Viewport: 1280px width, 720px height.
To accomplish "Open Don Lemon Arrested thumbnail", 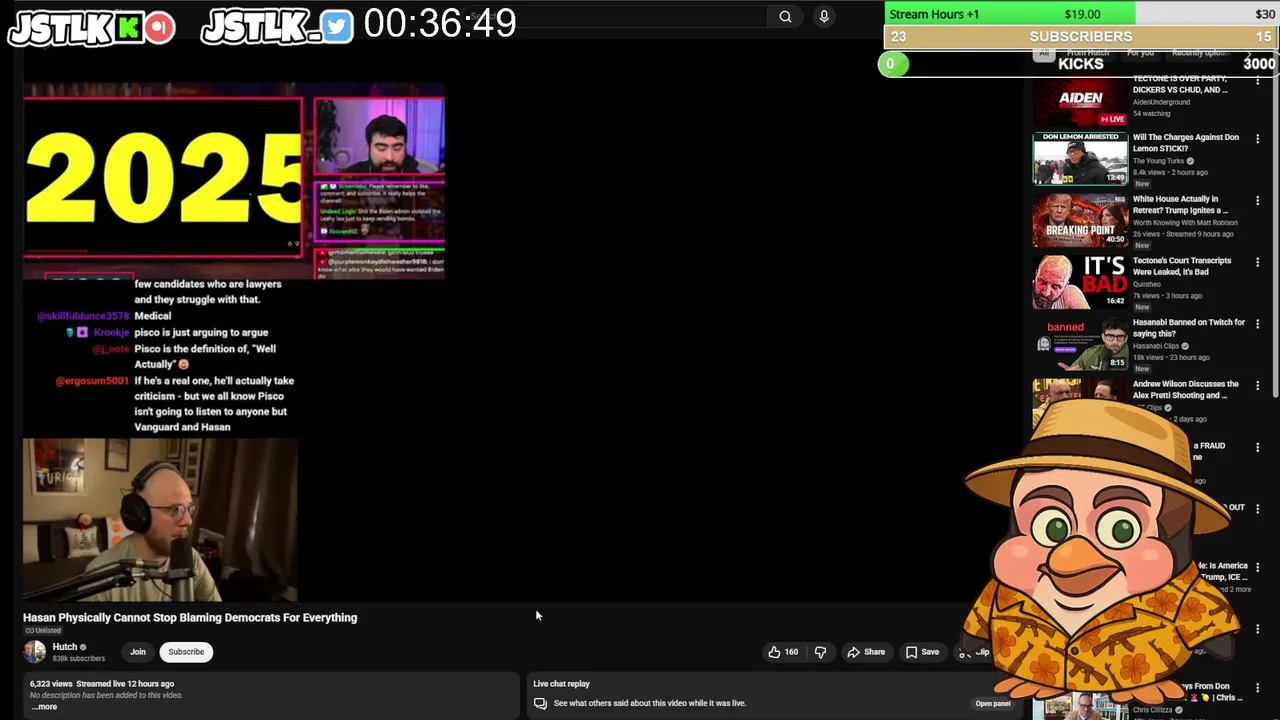I will pyautogui.click(x=1080, y=159).
